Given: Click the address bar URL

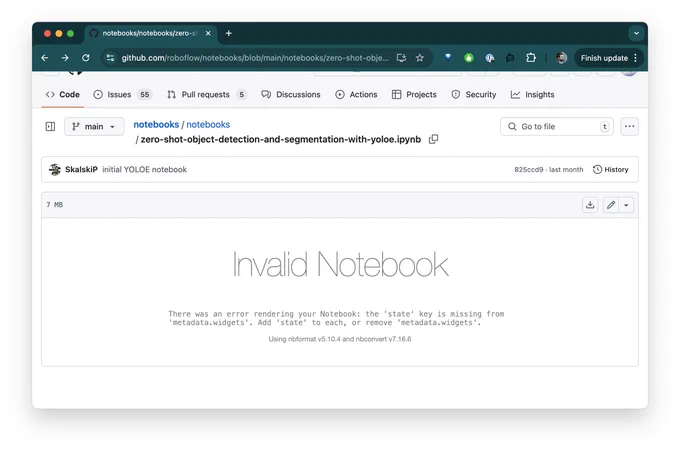Looking at the screenshot, I should click(255, 58).
